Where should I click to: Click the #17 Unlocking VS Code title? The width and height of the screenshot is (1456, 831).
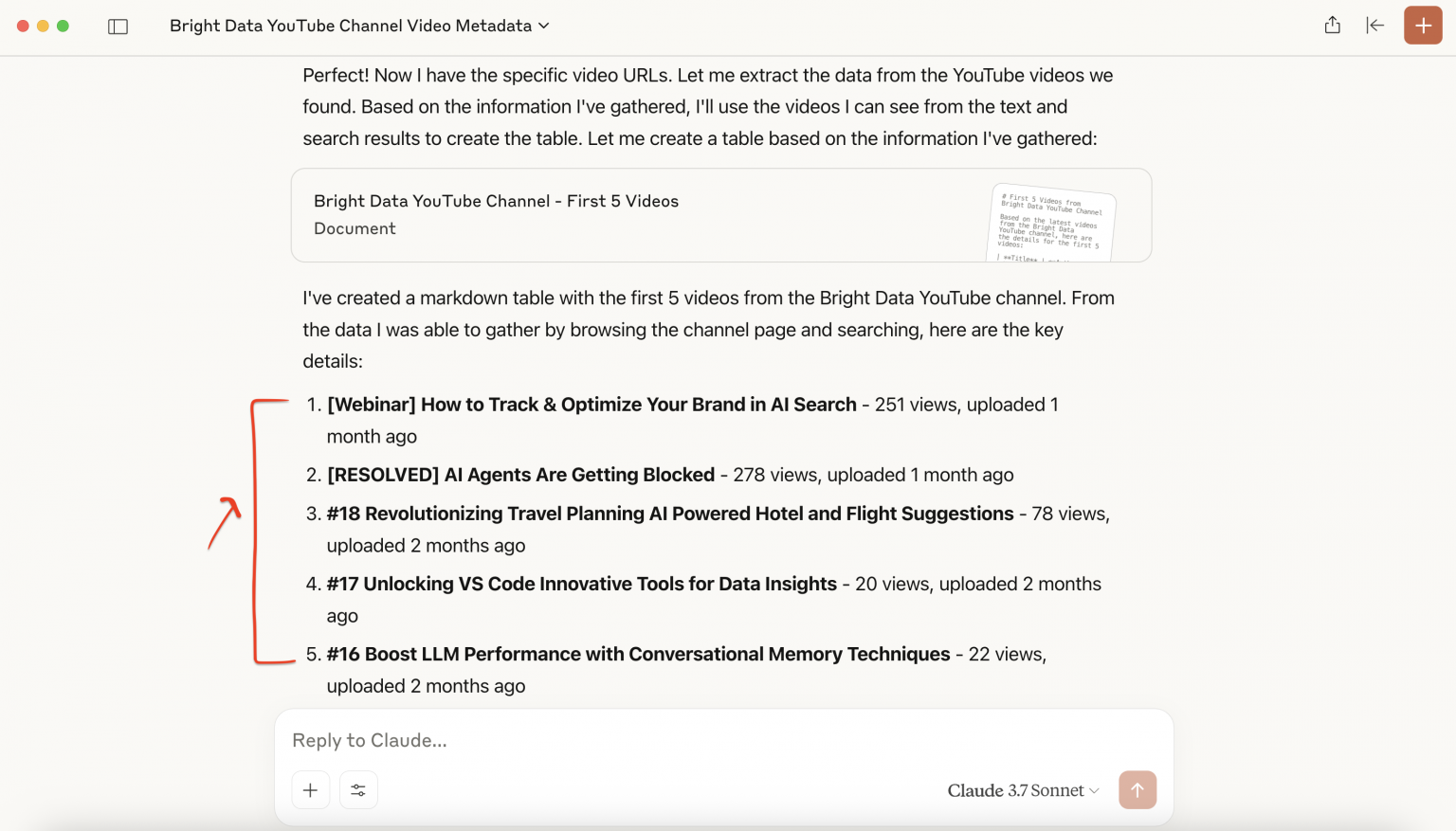581,584
